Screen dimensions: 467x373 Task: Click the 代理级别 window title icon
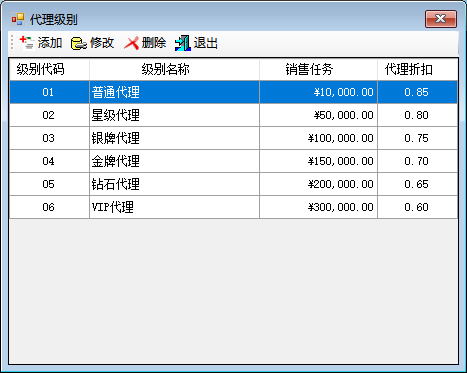[18, 19]
